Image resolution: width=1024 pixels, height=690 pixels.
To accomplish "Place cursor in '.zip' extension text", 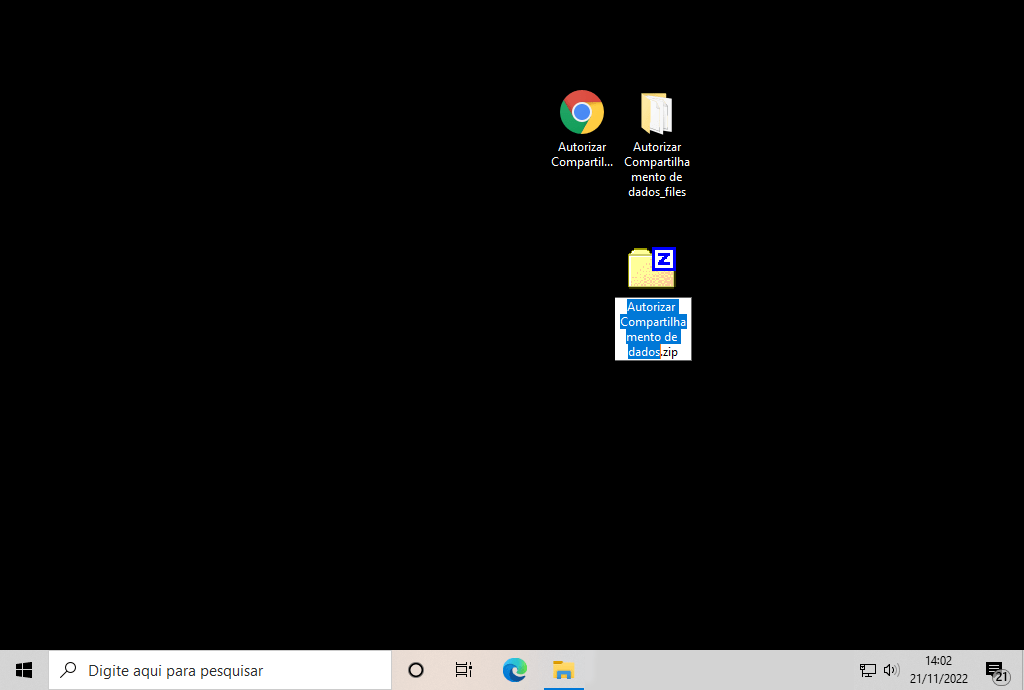I will coord(670,352).
